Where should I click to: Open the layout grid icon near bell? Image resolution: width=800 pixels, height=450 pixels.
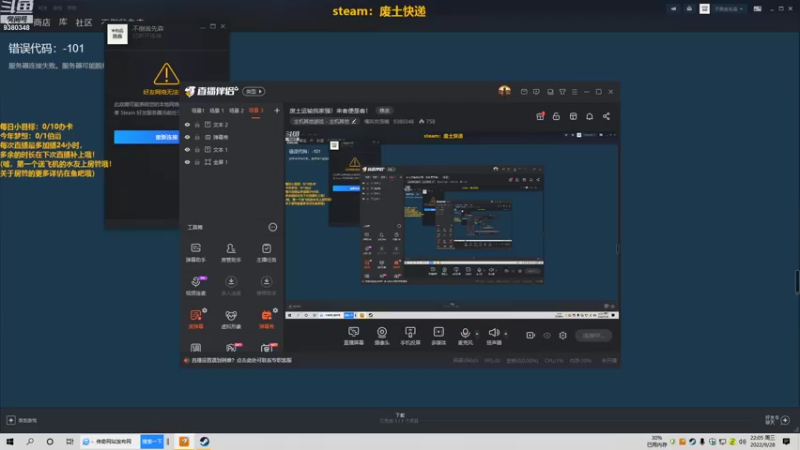(573, 116)
